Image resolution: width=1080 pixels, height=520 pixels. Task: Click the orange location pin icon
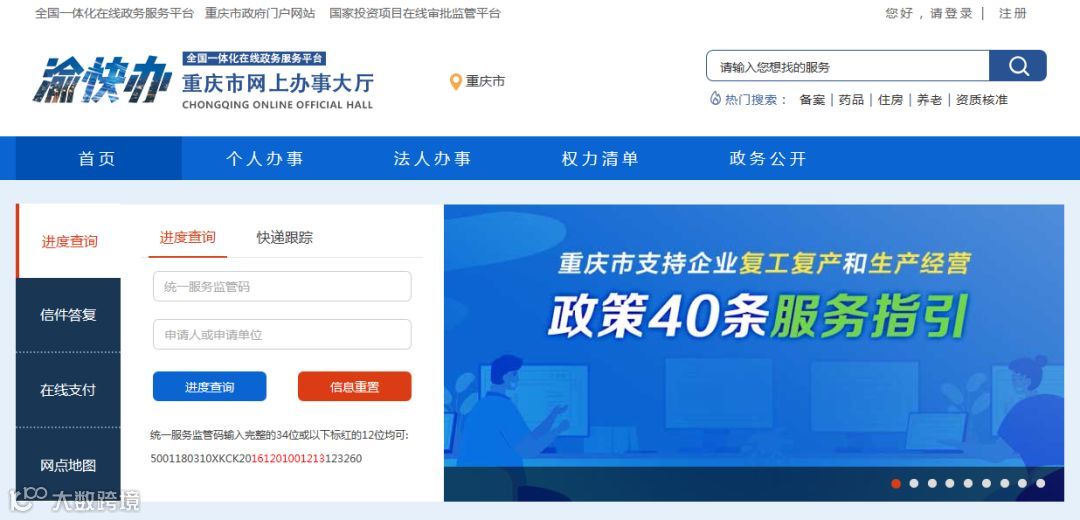click(455, 82)
